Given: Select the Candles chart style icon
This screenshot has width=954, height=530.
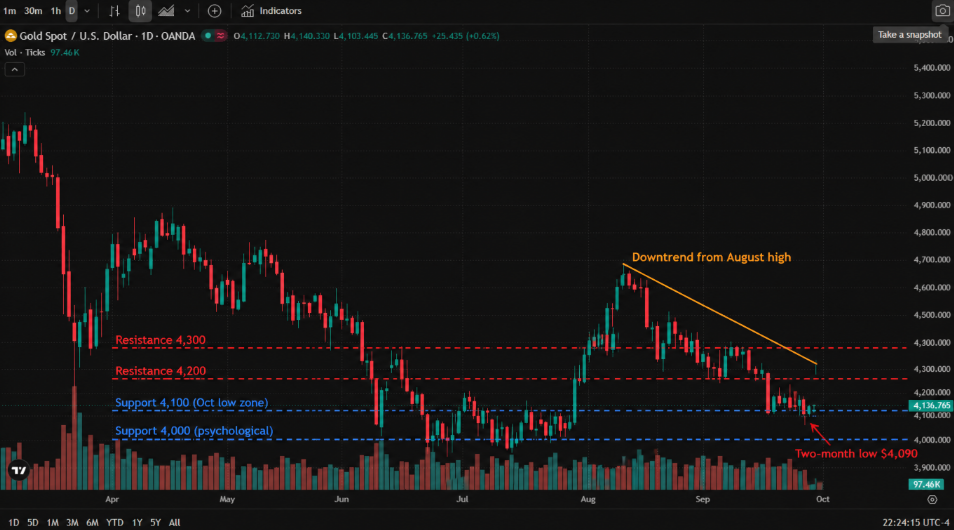Looking at the screenshot, I should (x=141, y=11).
